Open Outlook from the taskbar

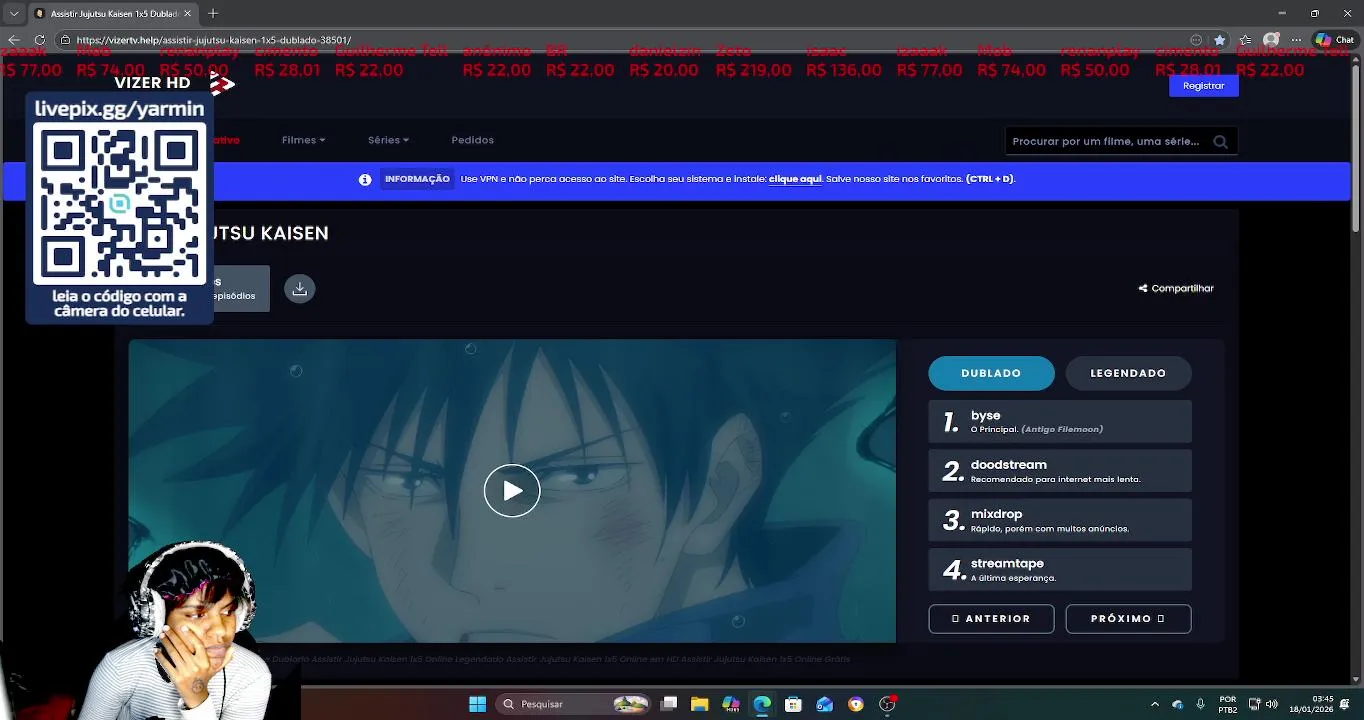click(x=824, y=704)
